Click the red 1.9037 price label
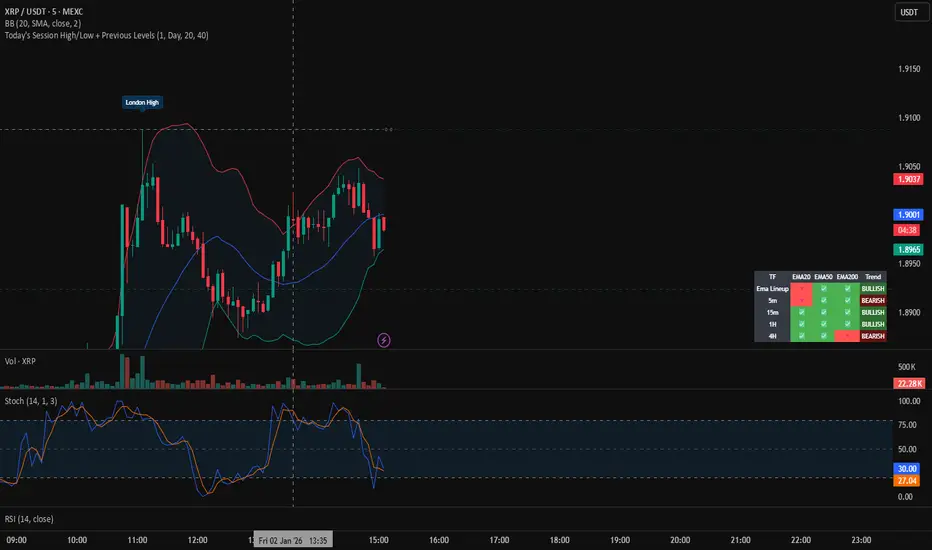Image resolution: width=932 pixels, height=550 pixels. point(908,179)
